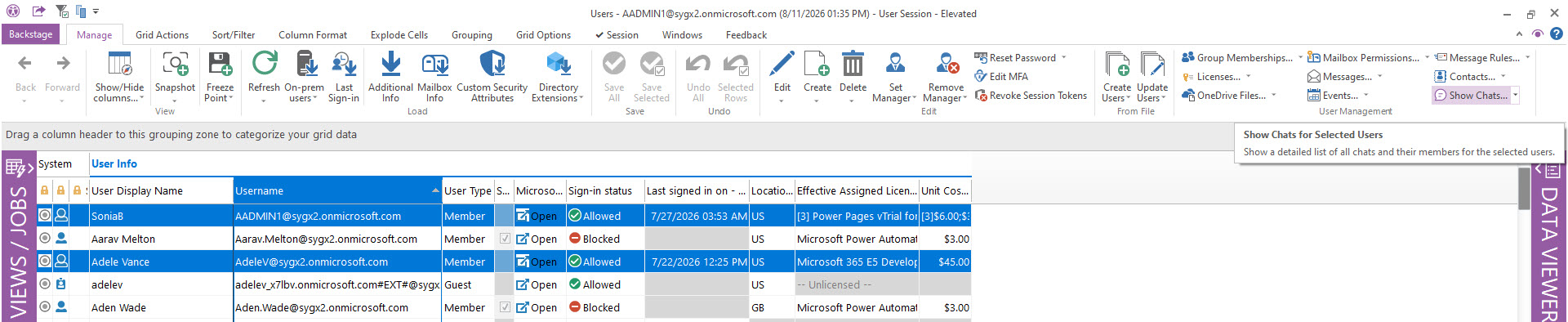Toggle row selector for Aden Wade
Image resolution: width=1568 pixels, height=322 pixels.
click(45, 307)
